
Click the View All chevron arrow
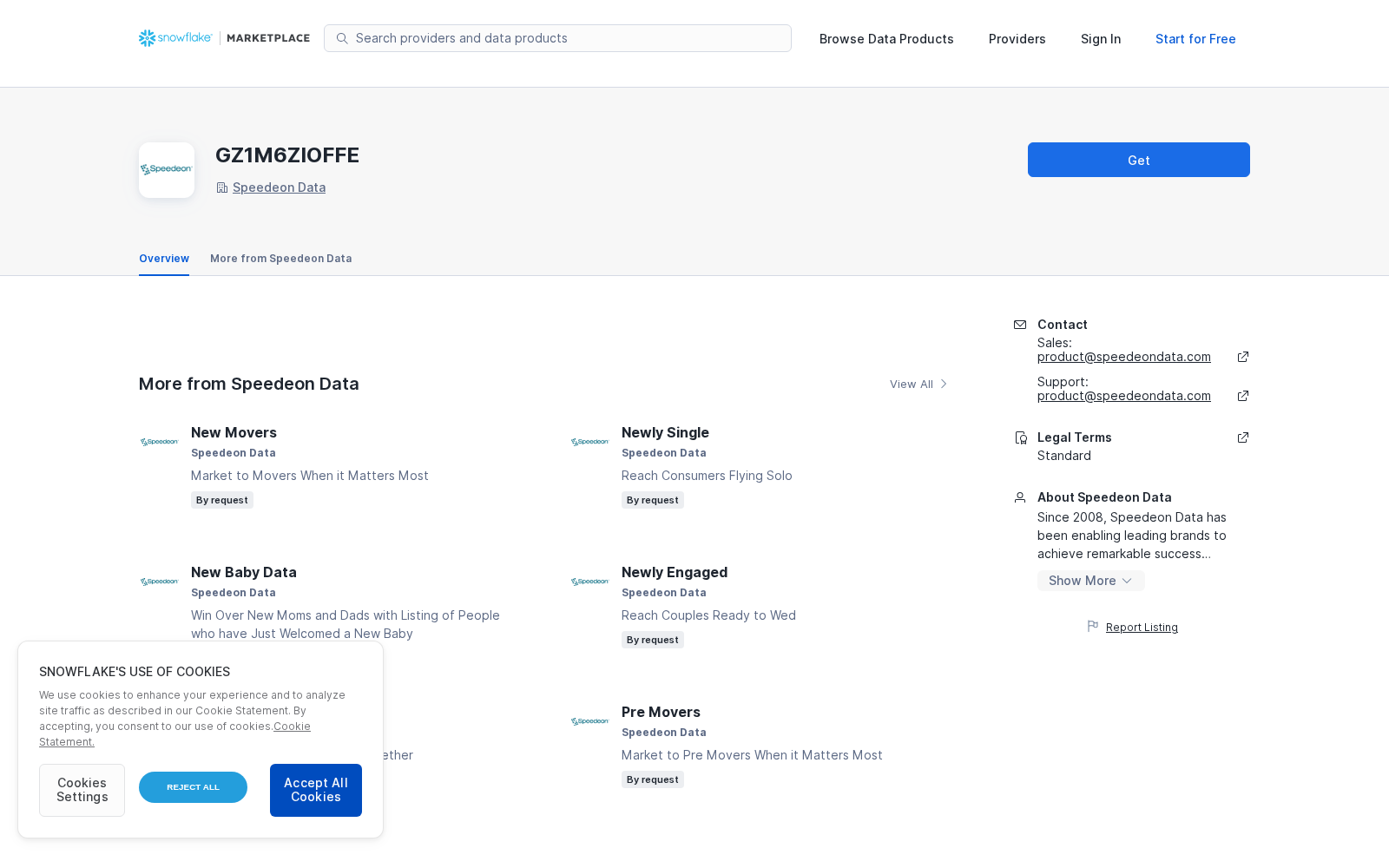coord(944,384)
